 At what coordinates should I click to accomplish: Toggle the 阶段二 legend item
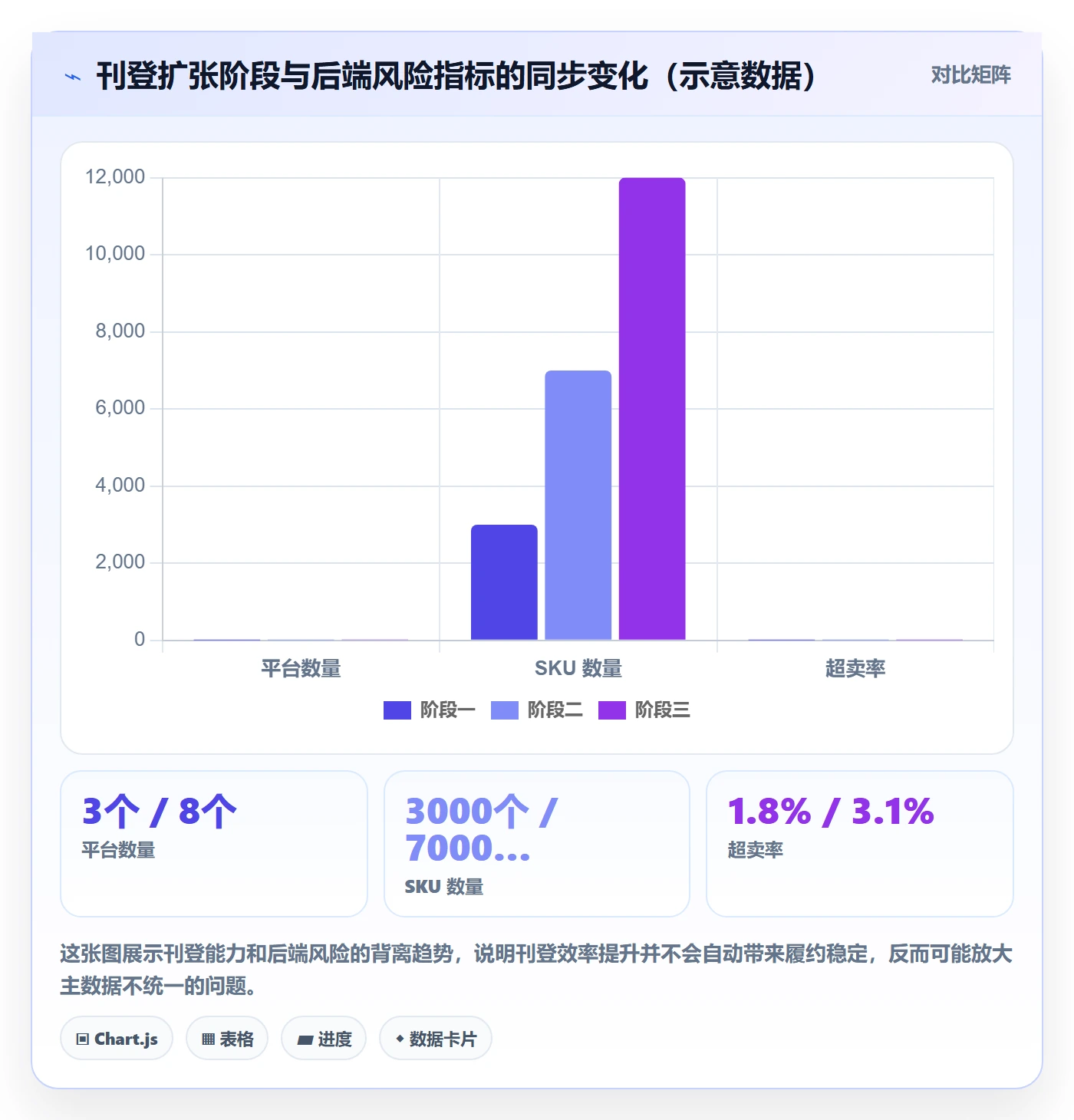(537, 710)
